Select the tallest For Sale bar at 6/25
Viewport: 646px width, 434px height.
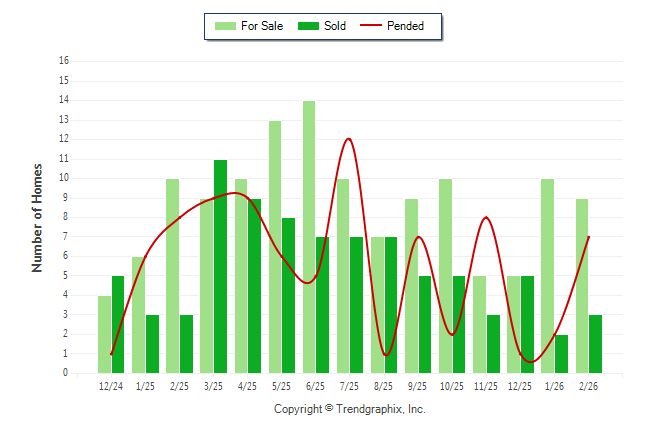pyautogui.click(x=309, y=237)
